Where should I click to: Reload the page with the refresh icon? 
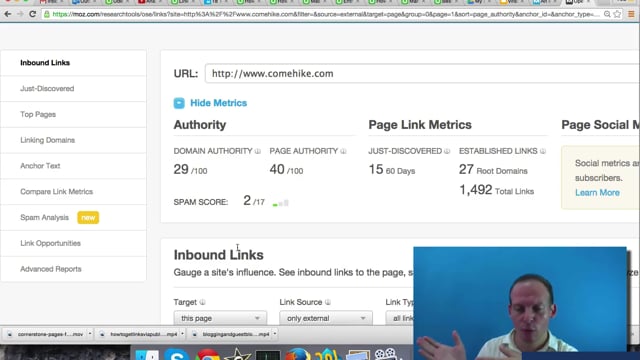pos(33,14)
